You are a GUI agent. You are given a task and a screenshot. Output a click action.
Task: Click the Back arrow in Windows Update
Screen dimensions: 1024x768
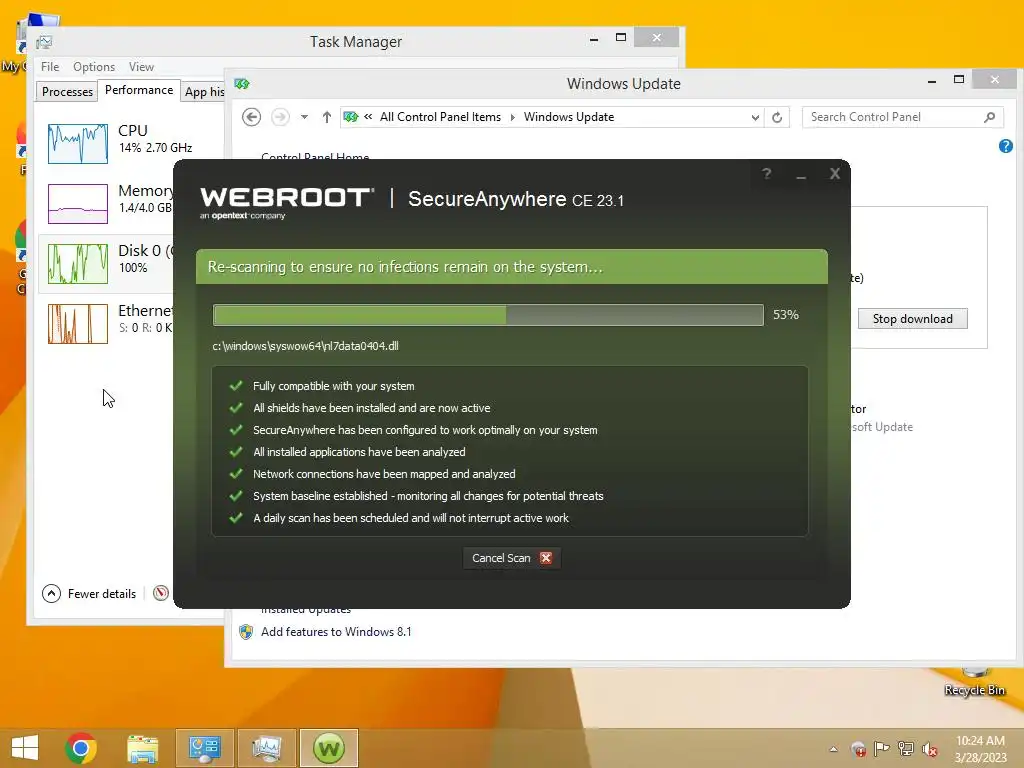coord(251,117)
